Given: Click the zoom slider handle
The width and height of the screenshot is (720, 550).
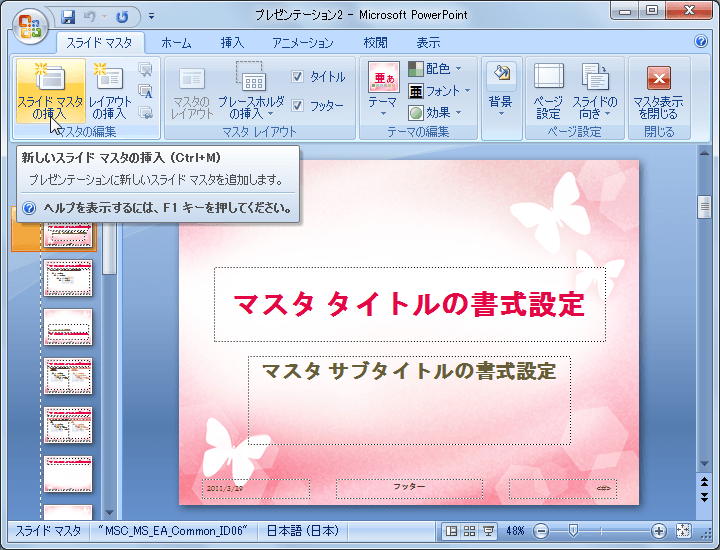Looking at the screenshot, I should 573,531.
